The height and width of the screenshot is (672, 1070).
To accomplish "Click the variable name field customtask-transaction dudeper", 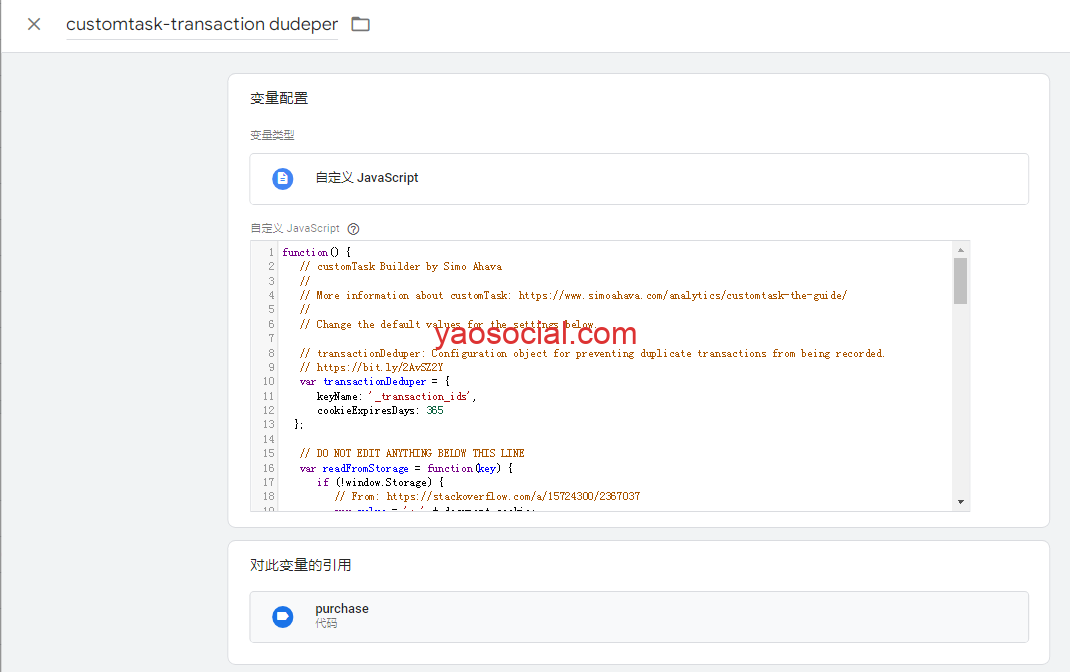I will click(x=201, y=24).
